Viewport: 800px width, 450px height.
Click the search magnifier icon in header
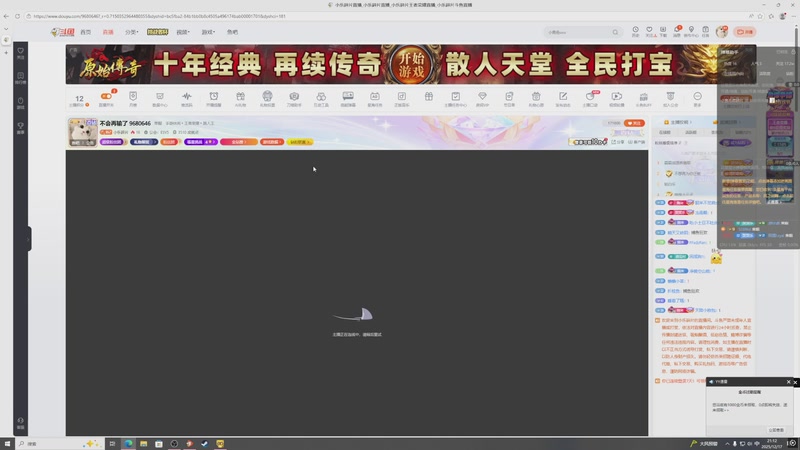click(615, 32)
